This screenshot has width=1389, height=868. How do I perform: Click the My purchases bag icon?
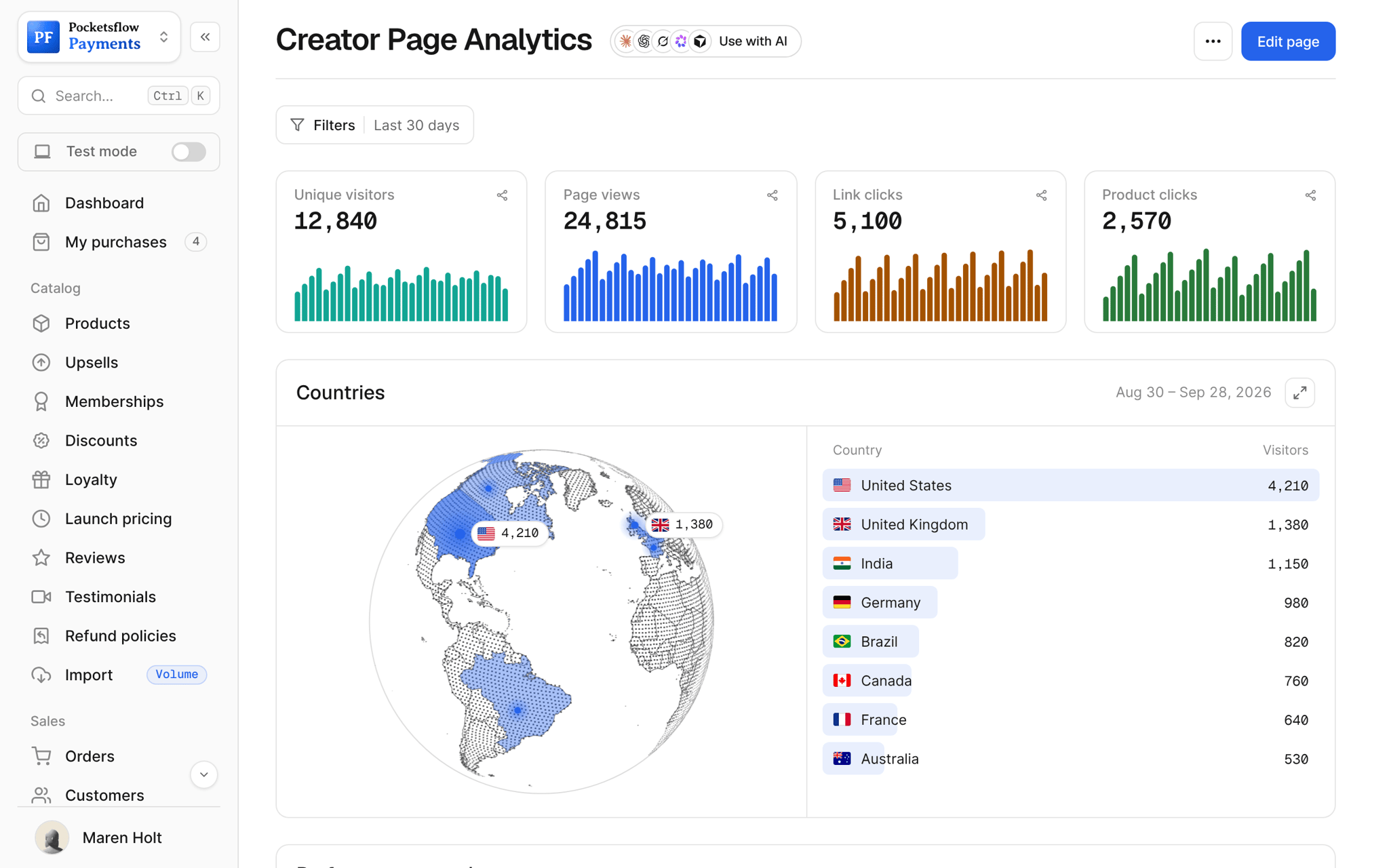click(41, 242)
